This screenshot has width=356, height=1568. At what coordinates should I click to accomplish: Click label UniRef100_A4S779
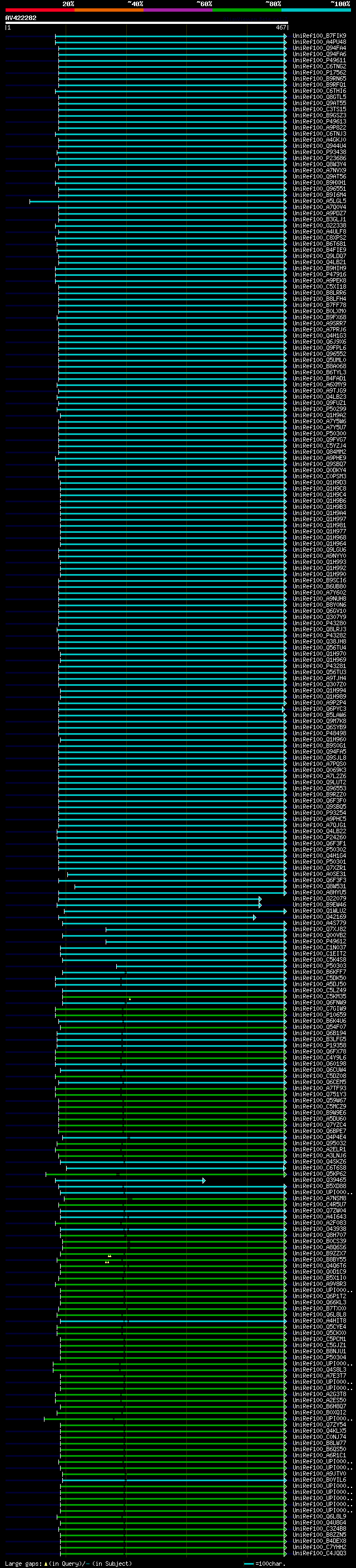coord(319,923)
